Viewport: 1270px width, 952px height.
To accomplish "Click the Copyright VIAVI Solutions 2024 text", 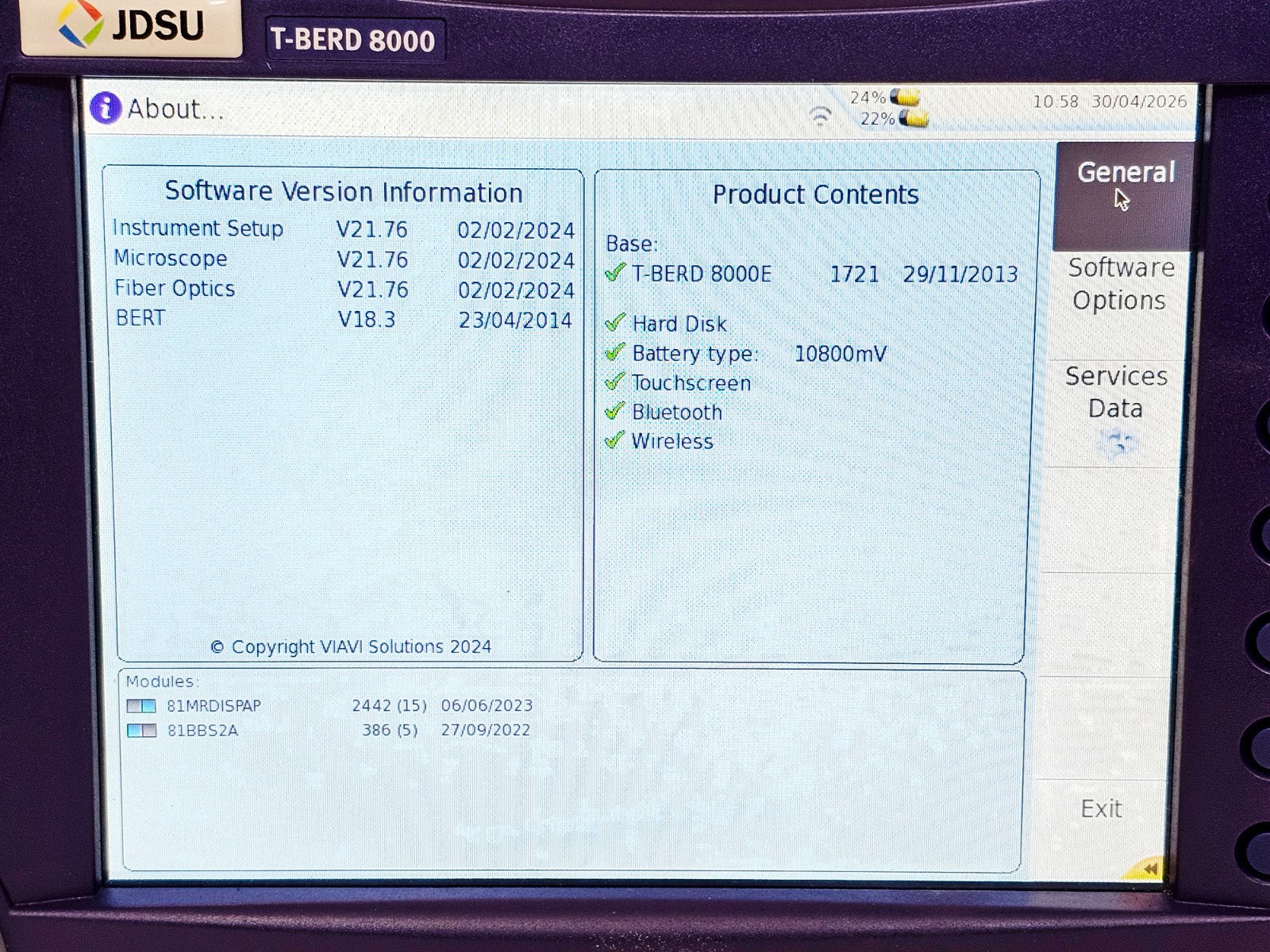I will point(351,647).
